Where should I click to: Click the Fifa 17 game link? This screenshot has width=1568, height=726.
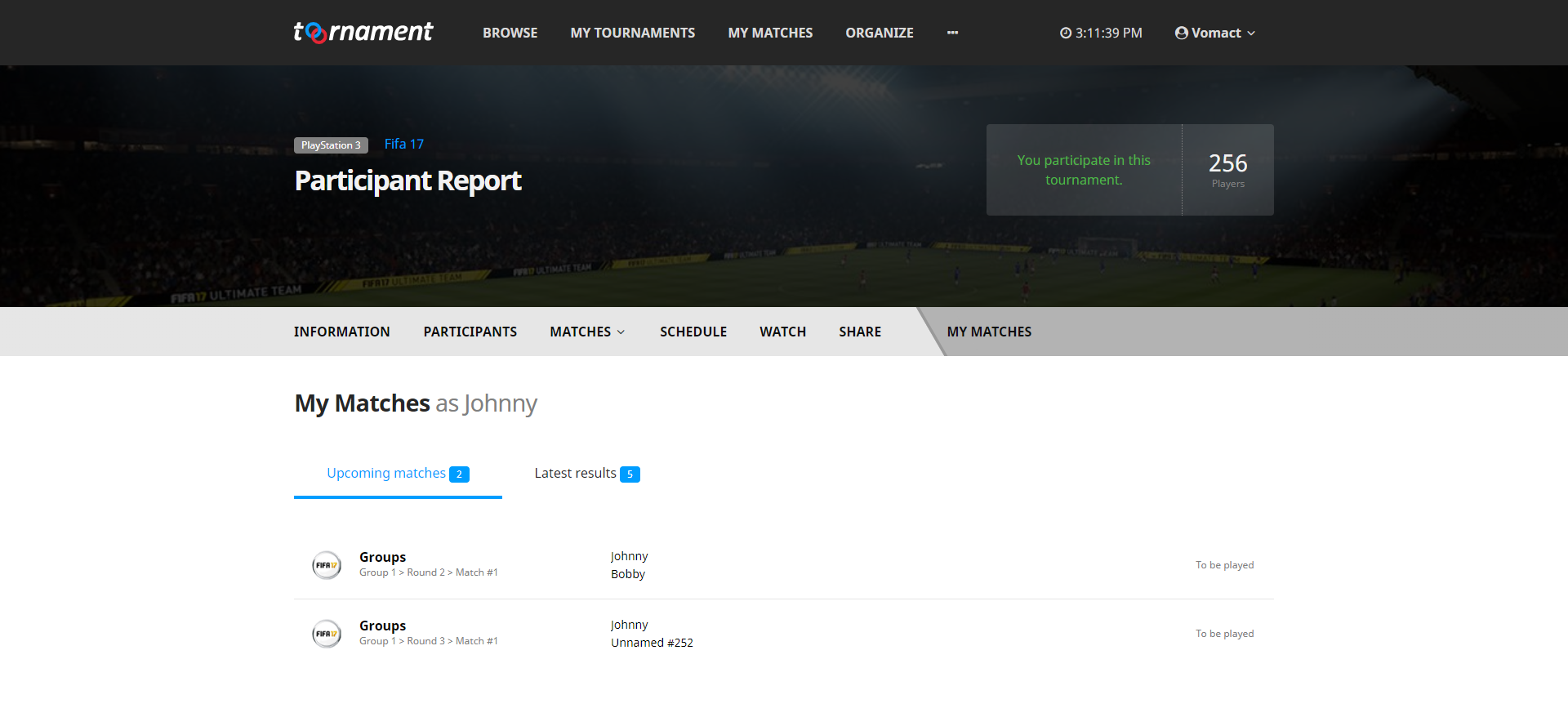(404, 144)
